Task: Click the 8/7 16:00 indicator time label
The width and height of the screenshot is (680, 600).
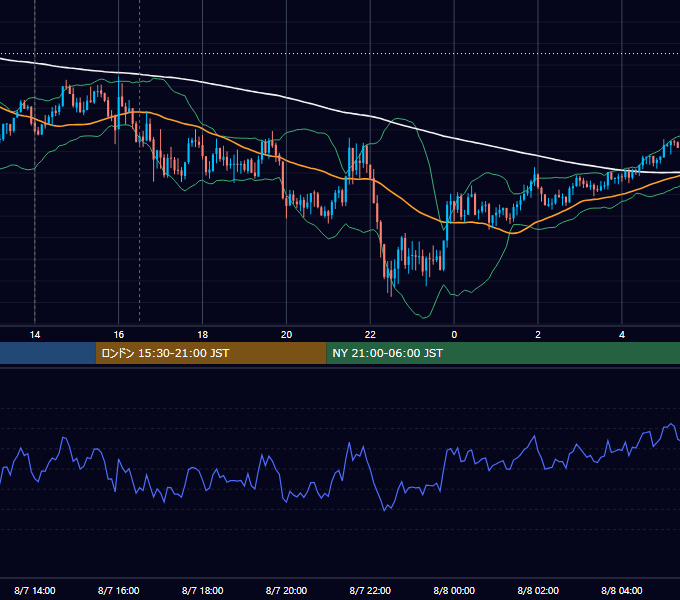Action: pyautogui.click(x=118, y=590)
